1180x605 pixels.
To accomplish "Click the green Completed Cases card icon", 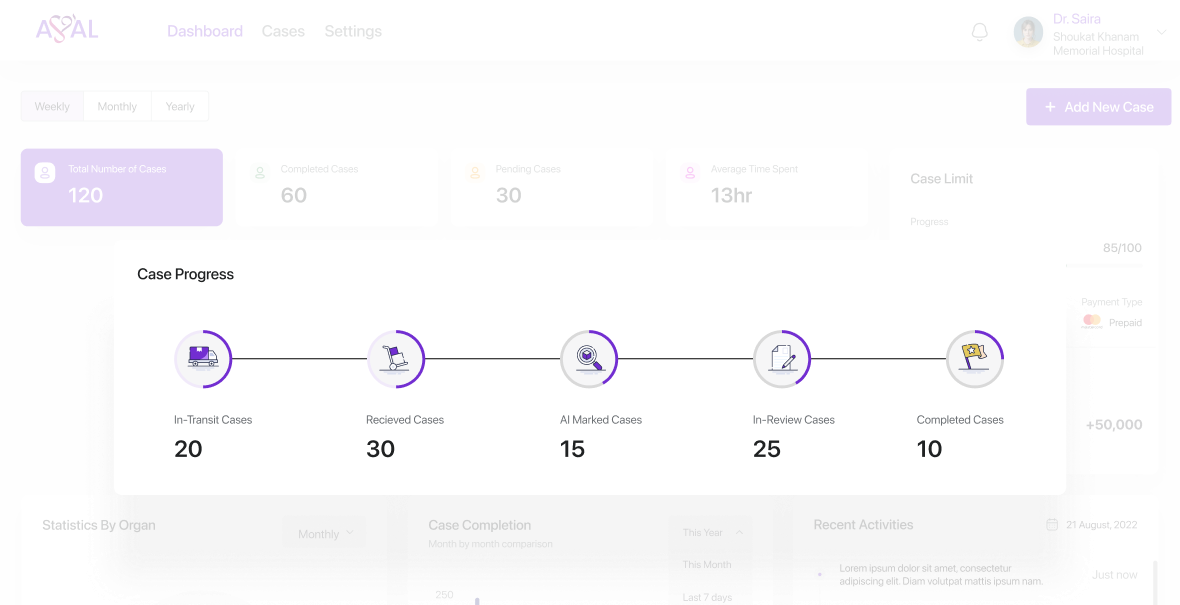I will click(x=260, y=172).
